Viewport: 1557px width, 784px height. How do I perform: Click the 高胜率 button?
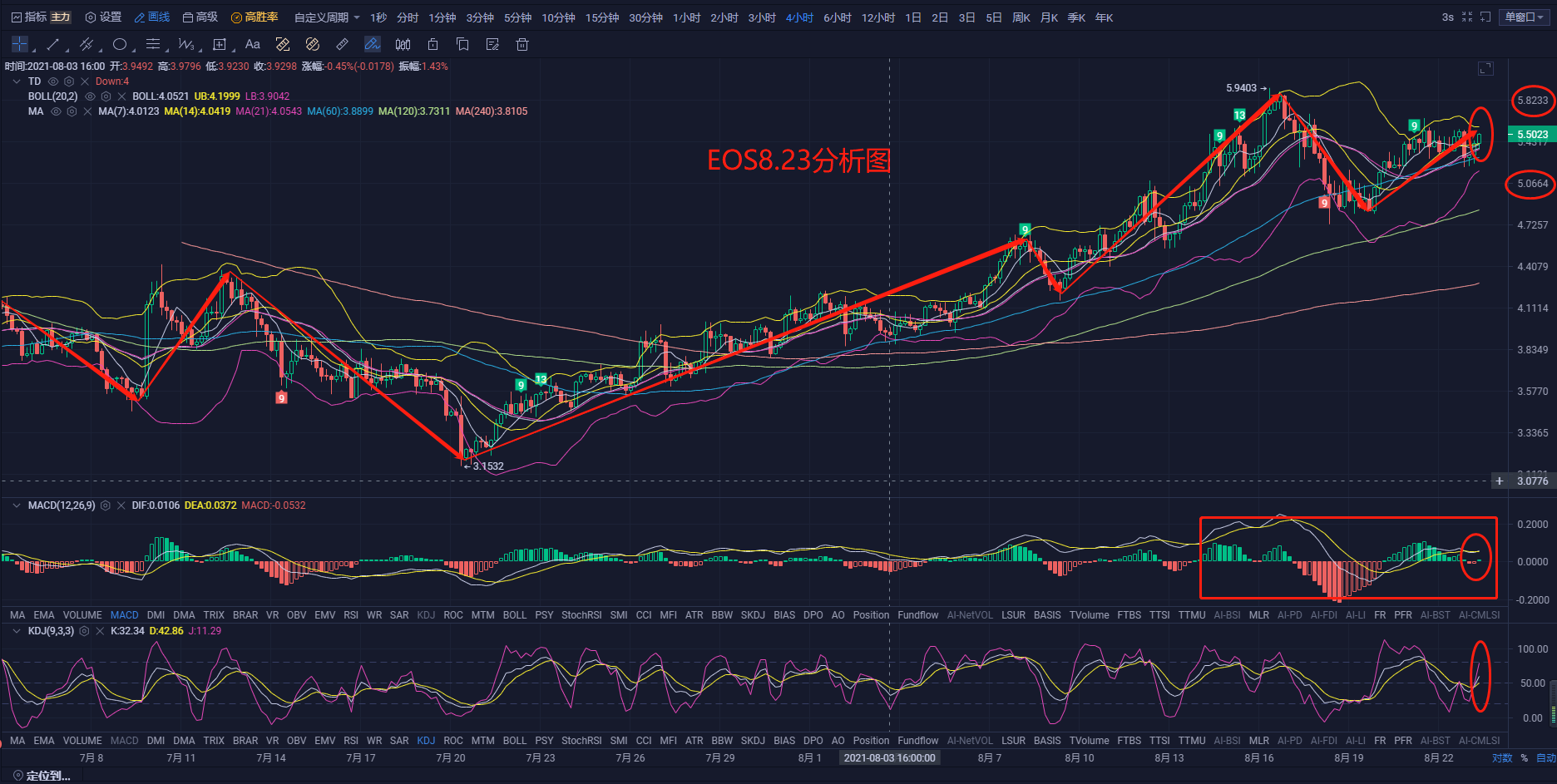[x=255, y=17]
